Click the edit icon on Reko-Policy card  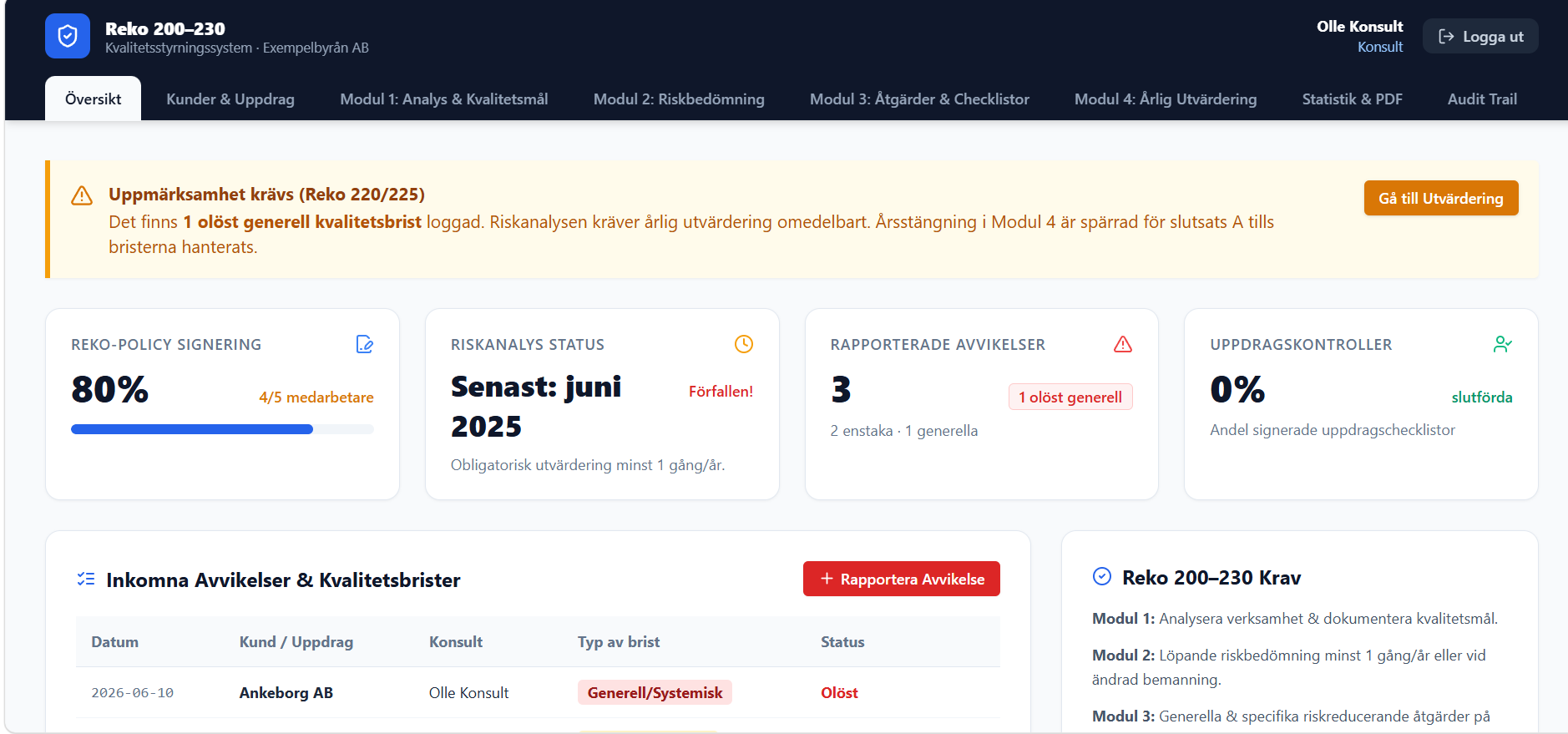click(x=365, y=344)
